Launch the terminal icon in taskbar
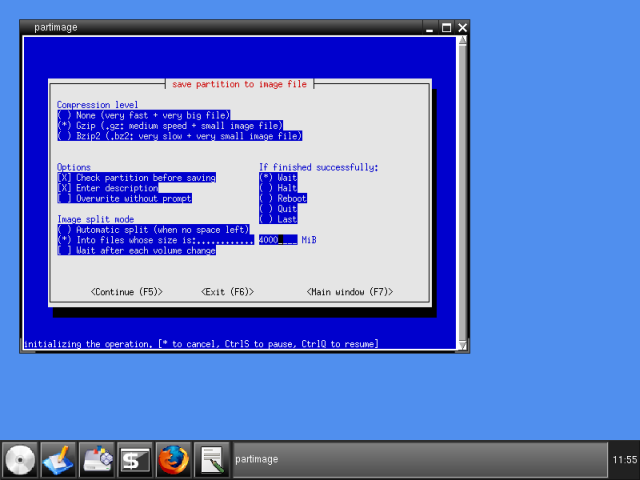This screenshot has width=640, height=480. (135, 459)
